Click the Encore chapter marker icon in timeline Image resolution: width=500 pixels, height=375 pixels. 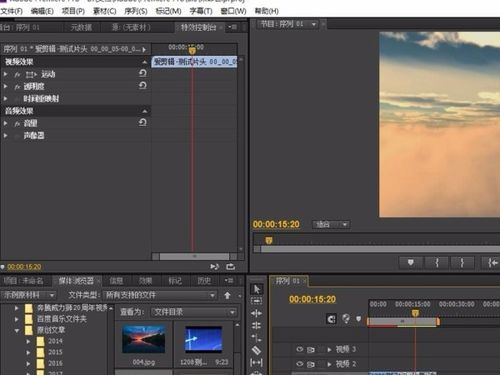pyautogui.click(x=346, y=319)
